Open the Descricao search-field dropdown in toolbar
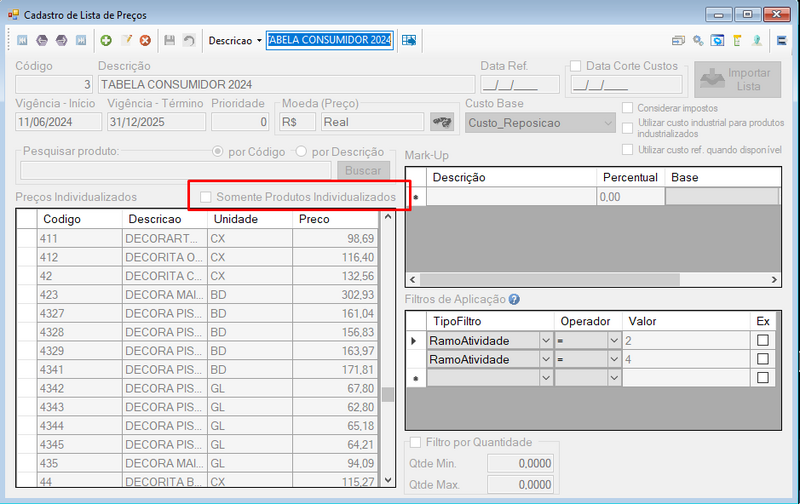Viewport: 800px width, 504px height. coord(259,40)
